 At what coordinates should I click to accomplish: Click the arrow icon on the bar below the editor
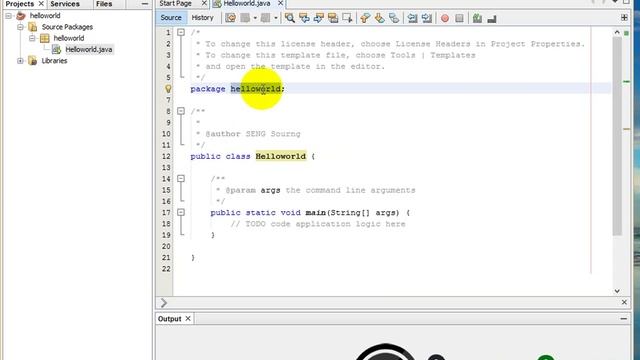(164, 302)
